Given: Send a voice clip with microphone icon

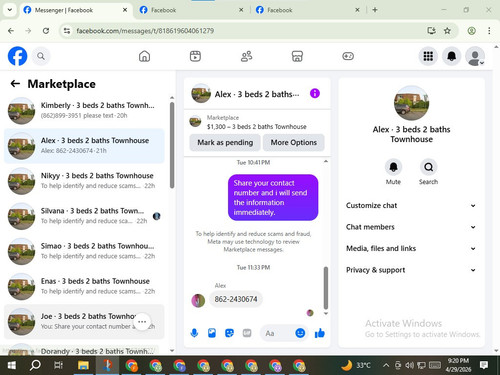Looking at the screenshot, I should coord(194,333).
